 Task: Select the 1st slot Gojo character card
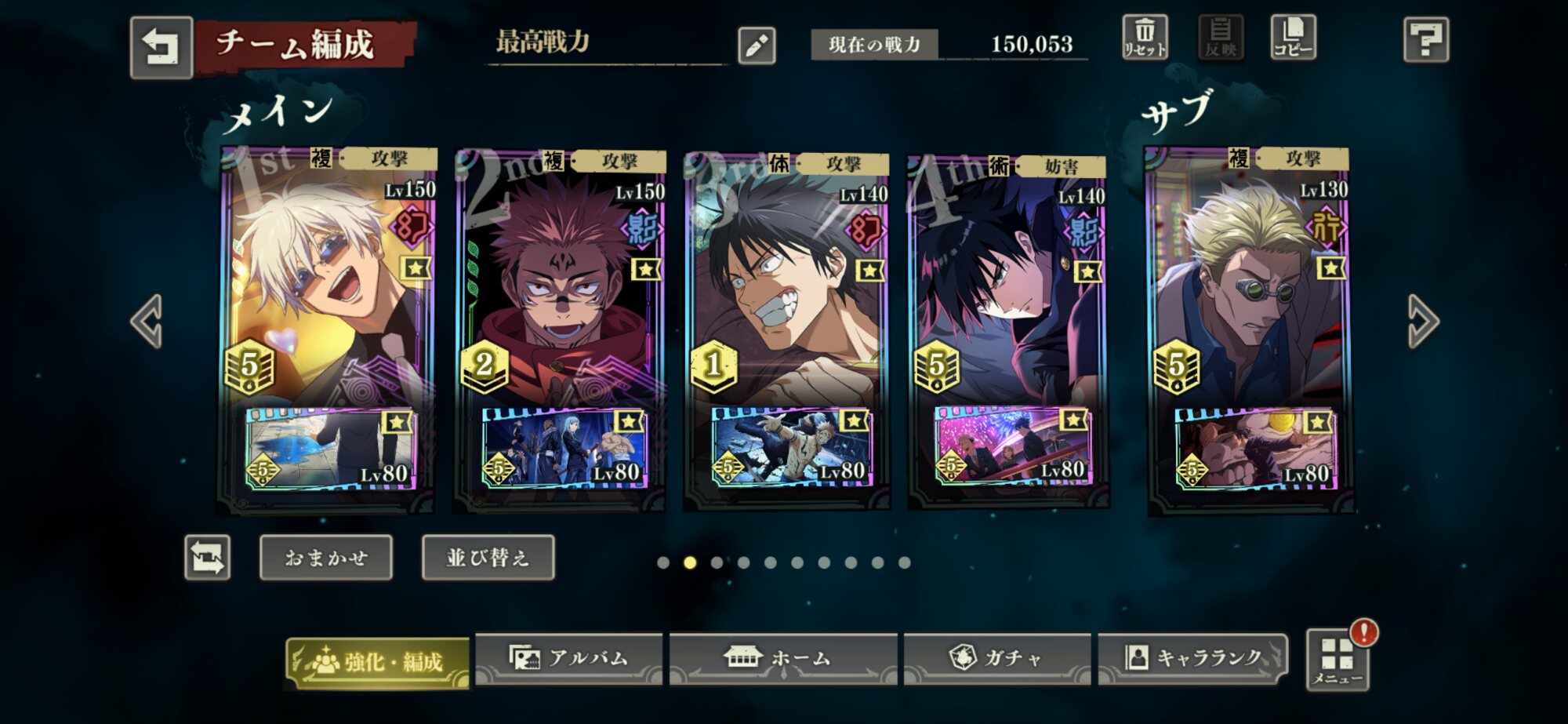pos(328,329)
